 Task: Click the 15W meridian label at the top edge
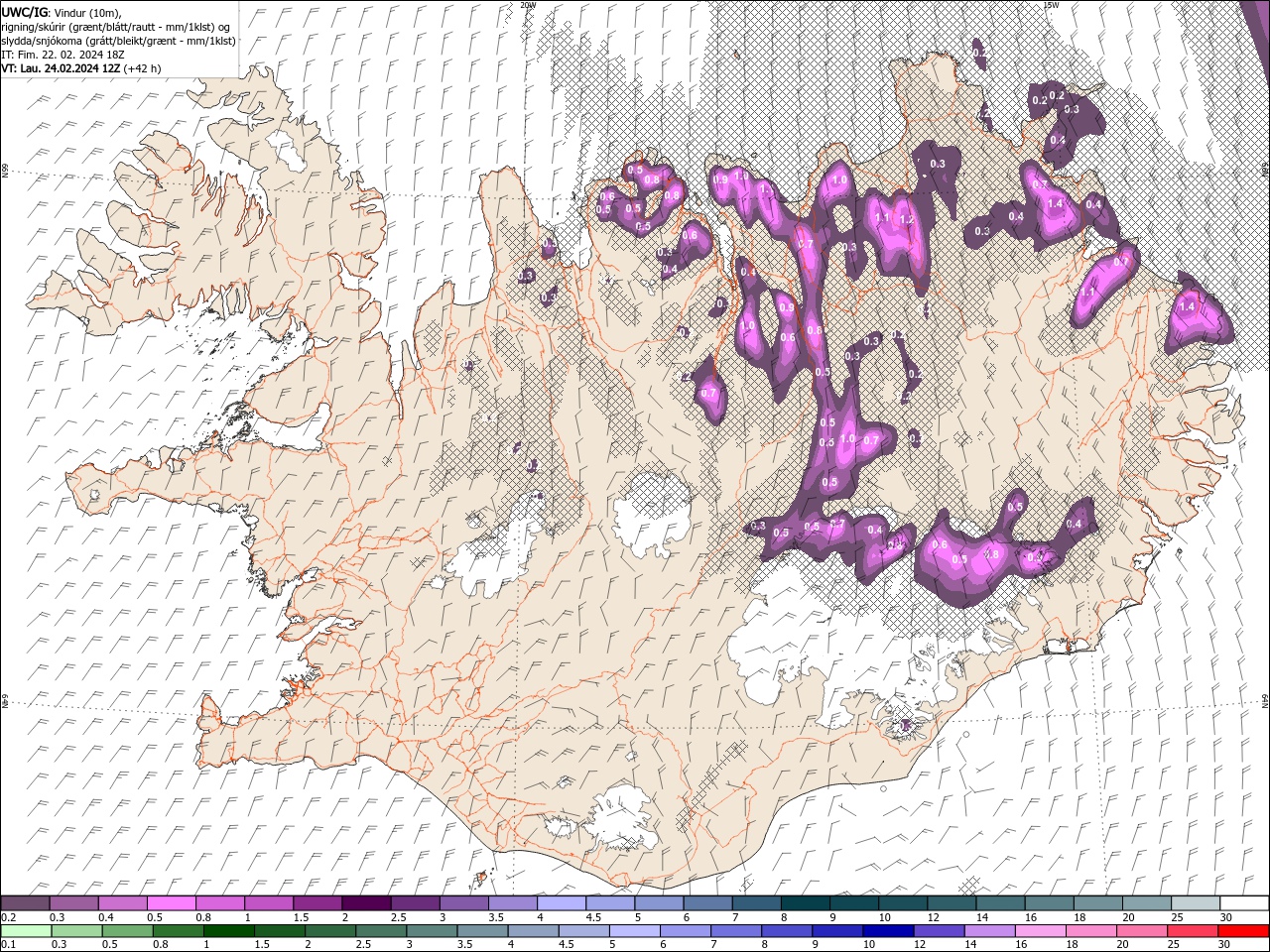[1052, 5]
